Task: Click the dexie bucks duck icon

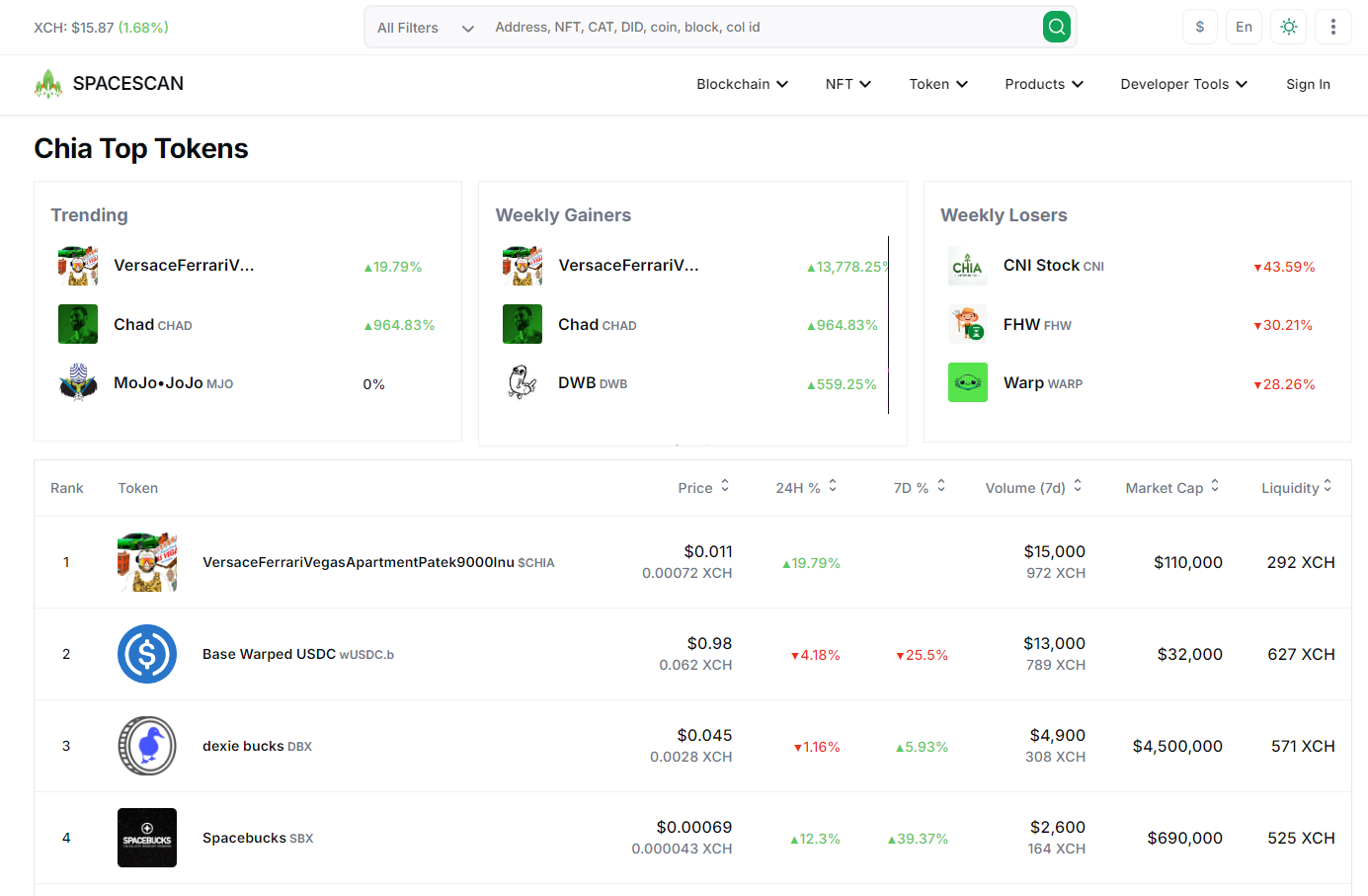Action: [147, 746]
